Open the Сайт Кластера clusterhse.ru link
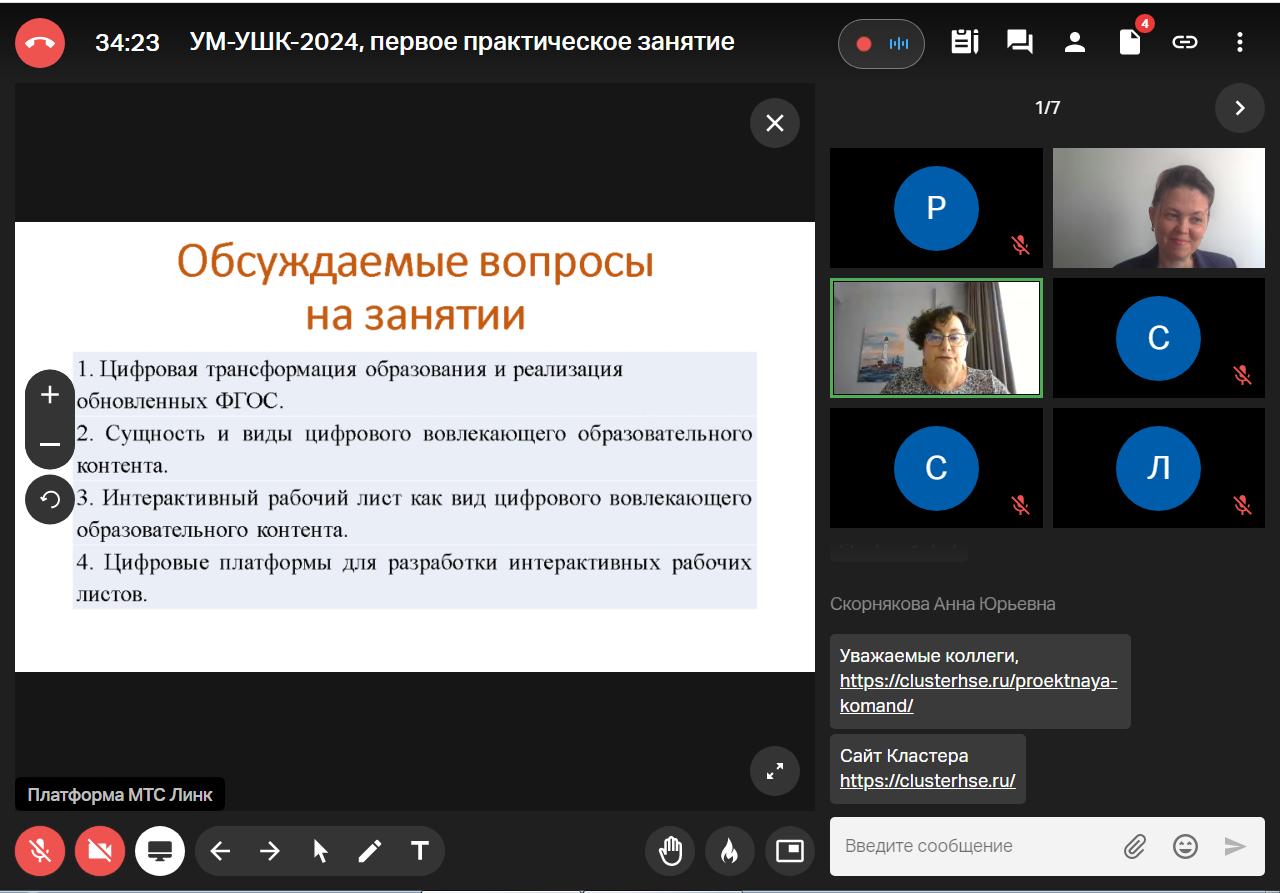 click(x=927, y=781)
